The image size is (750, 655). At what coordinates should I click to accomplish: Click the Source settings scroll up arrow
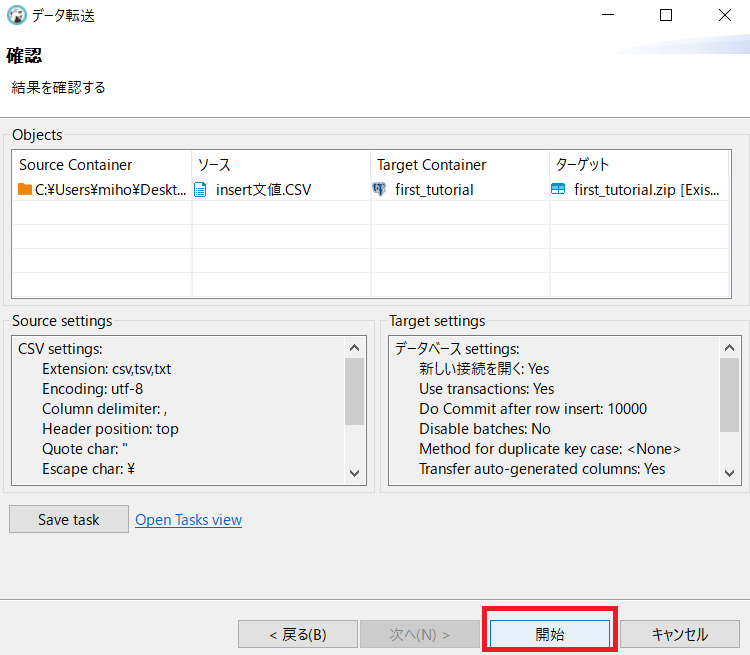coord(354,348)
